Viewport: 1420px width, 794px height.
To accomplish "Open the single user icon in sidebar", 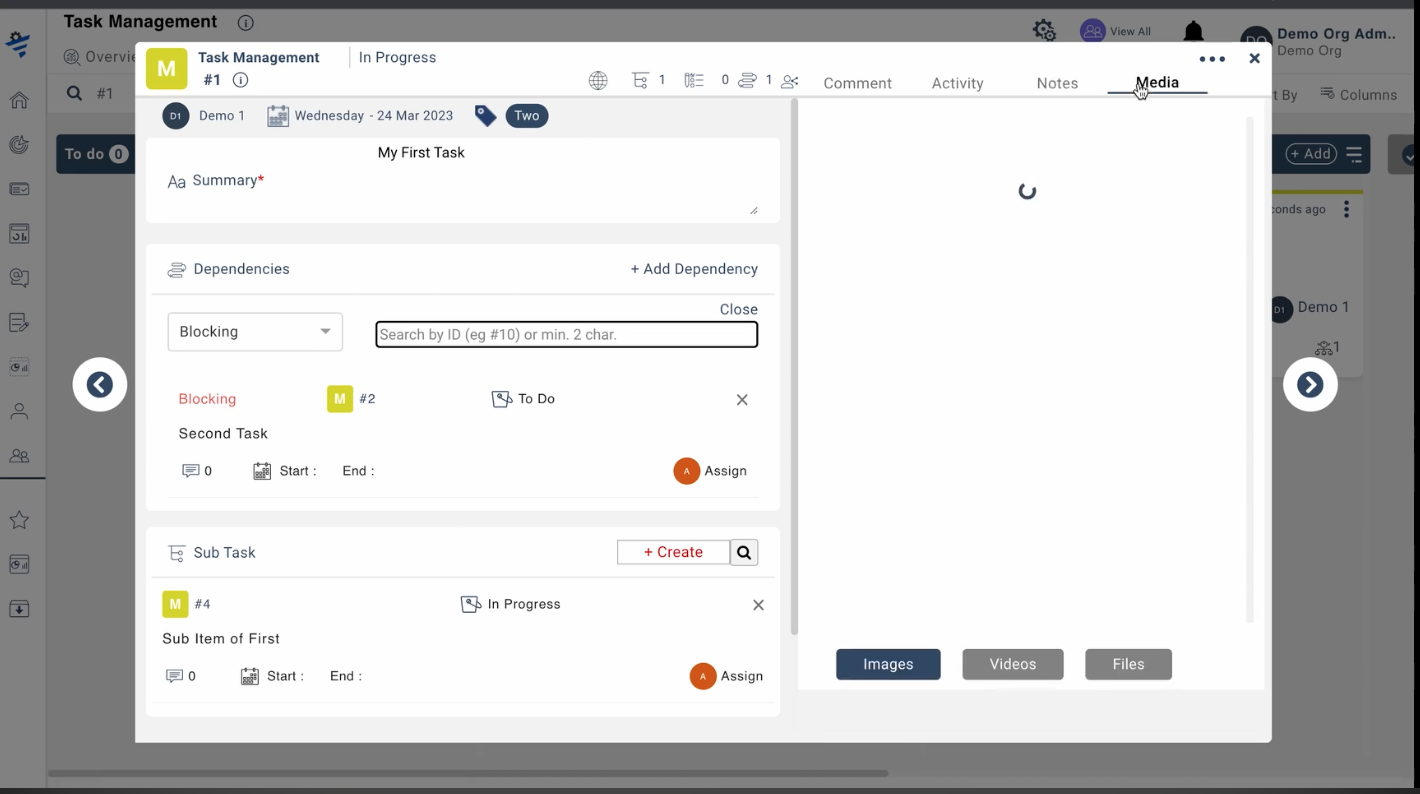I will pos(19,411).
